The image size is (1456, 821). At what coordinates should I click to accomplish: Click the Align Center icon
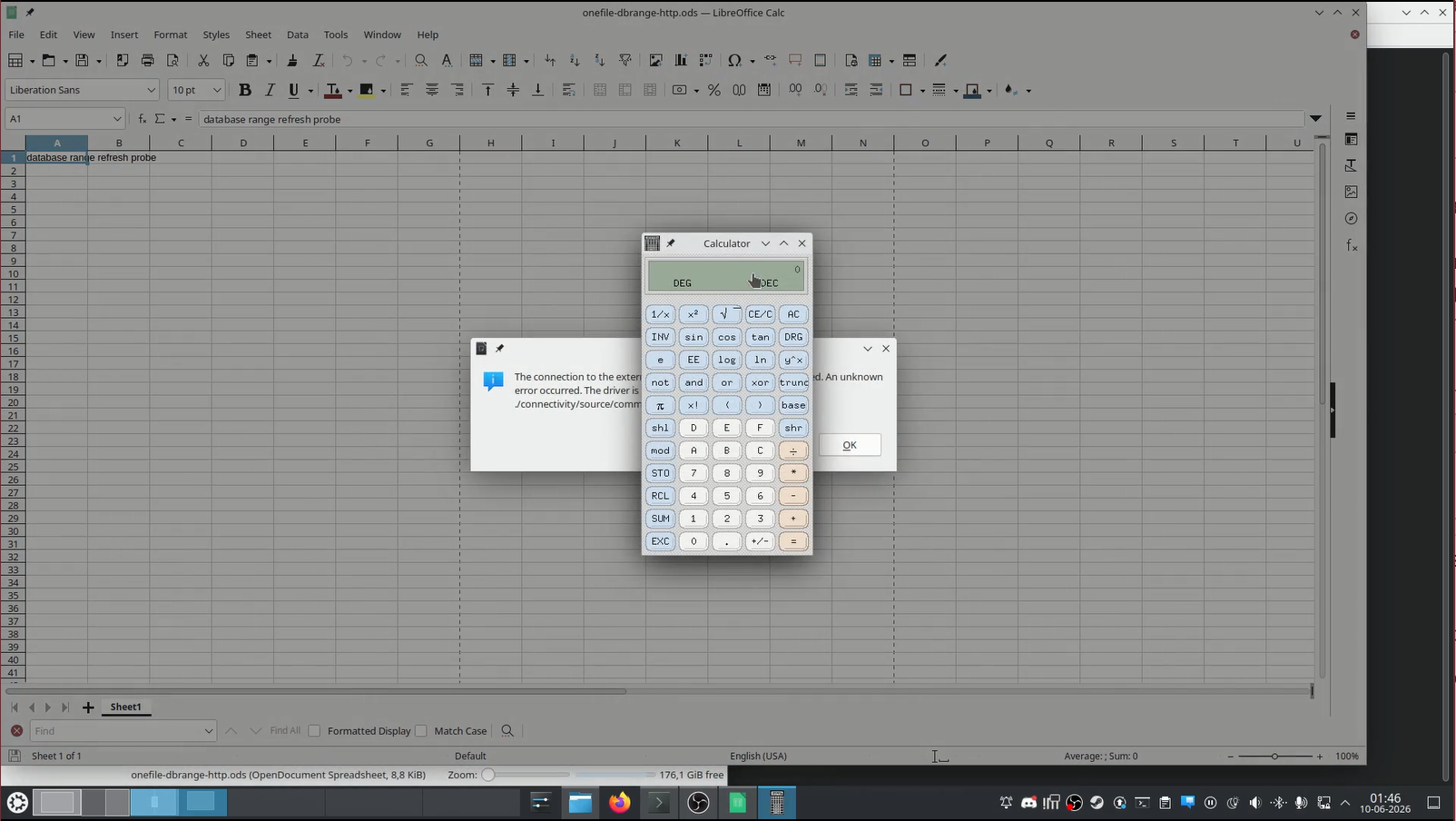click(x=432, y=90)
